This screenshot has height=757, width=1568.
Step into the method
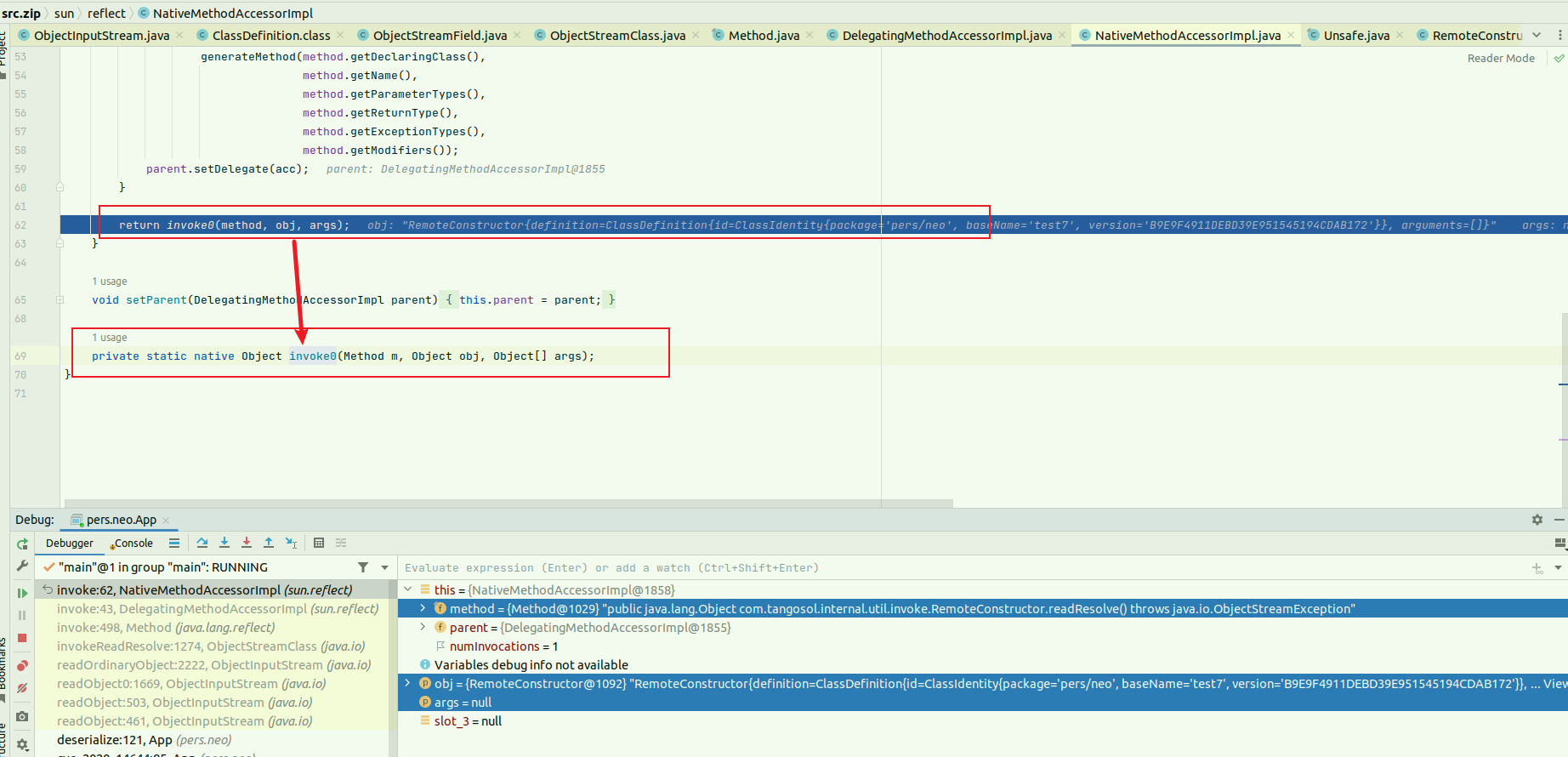(224, 543)
